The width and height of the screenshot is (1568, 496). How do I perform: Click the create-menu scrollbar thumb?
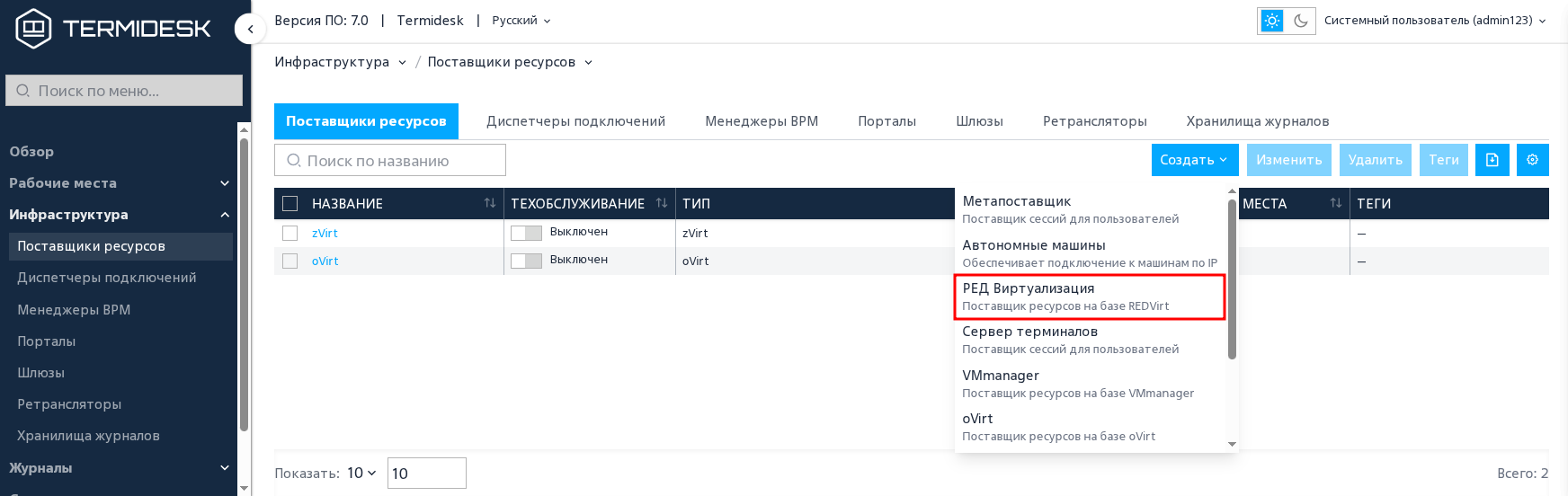(1232, 279)
